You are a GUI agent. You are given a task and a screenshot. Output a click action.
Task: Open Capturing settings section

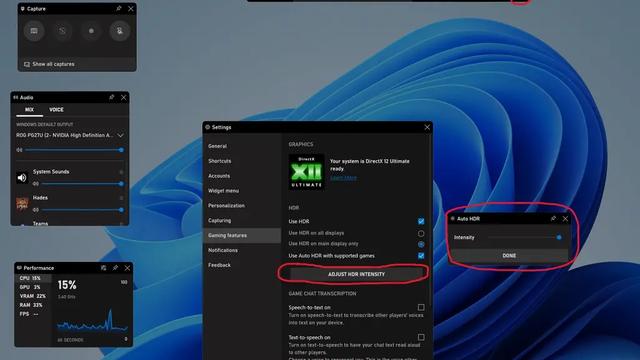tap(242, 221)
